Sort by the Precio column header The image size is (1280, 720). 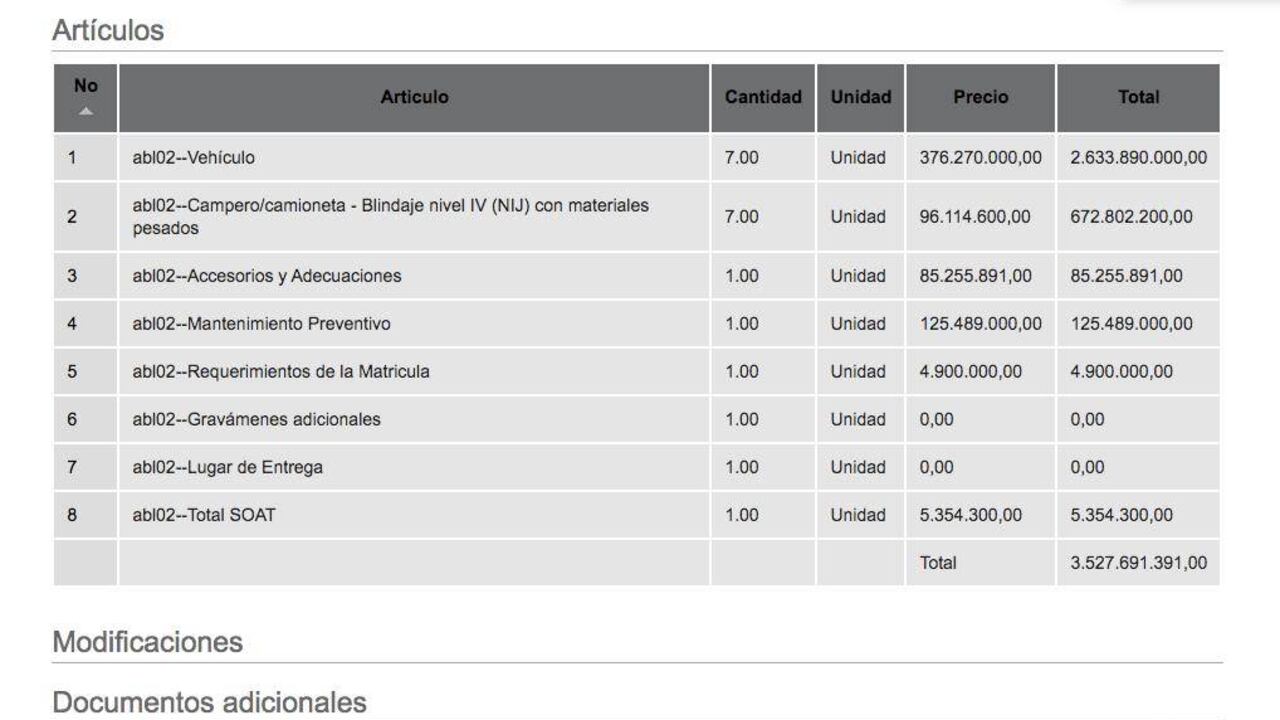[x=980, y=98]
